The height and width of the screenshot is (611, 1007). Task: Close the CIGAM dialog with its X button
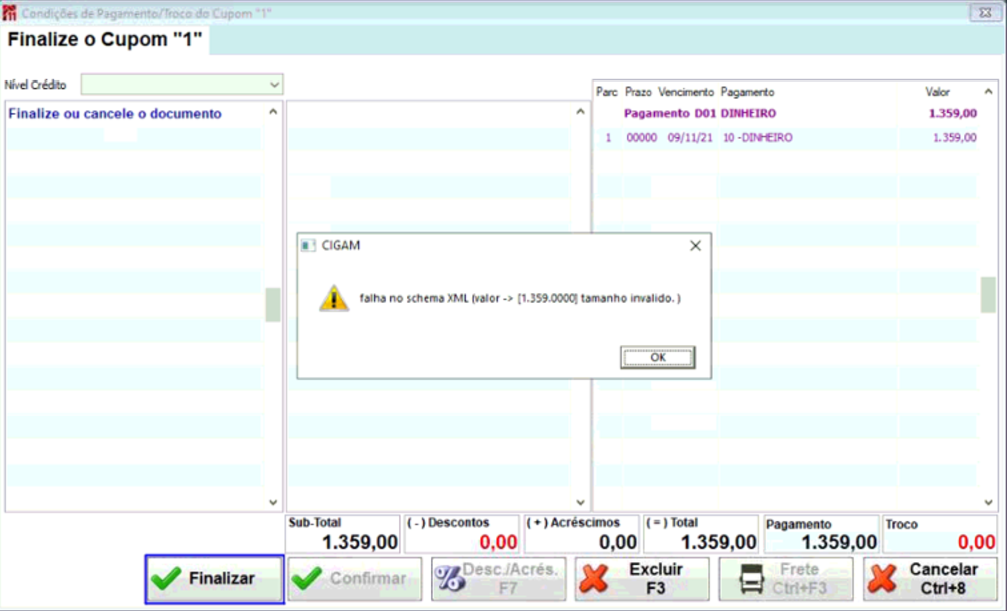[x=696, y=245]
